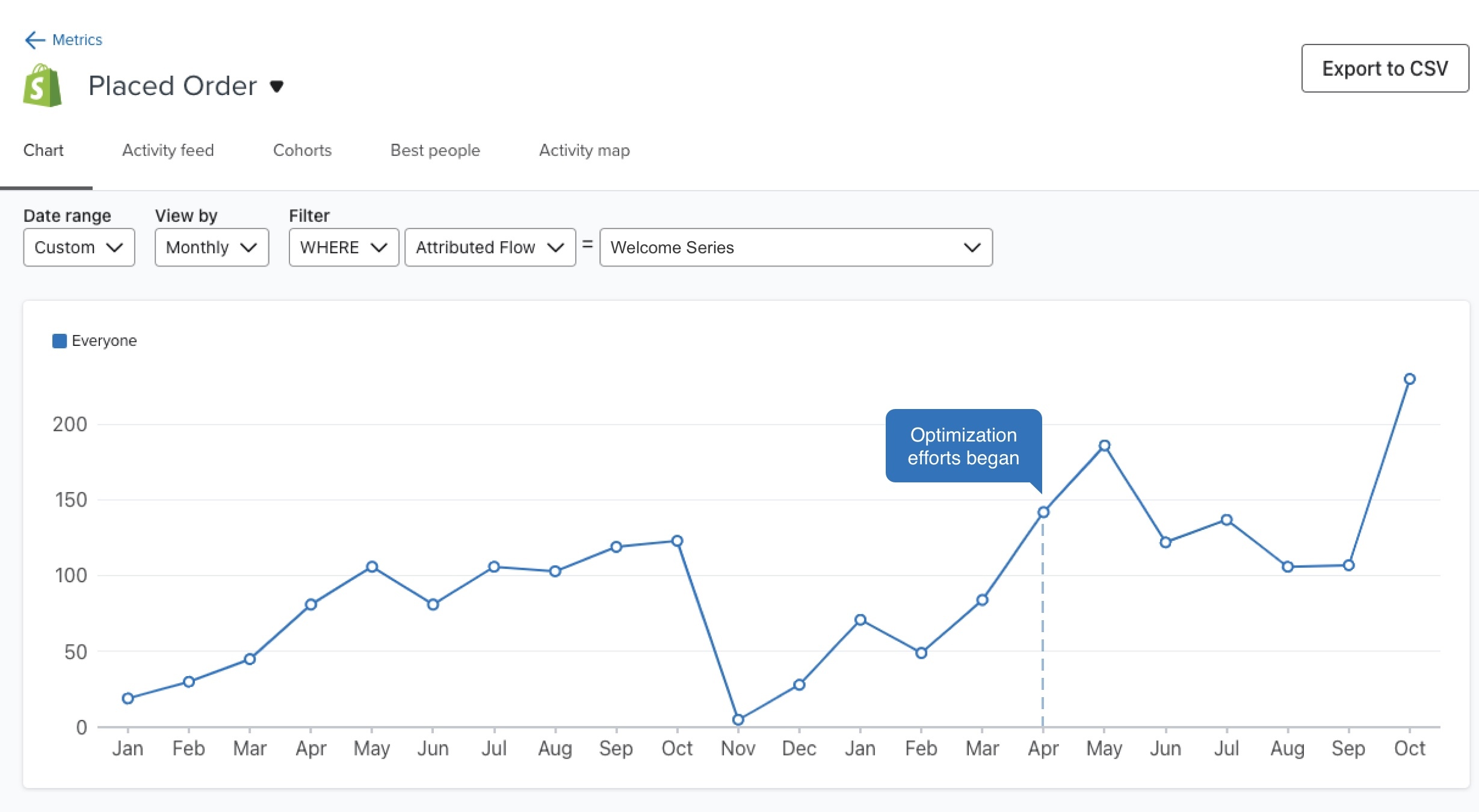Click the first Jan data point
1479x812 pixels.
pyautogui.click(x=128, y=698)
